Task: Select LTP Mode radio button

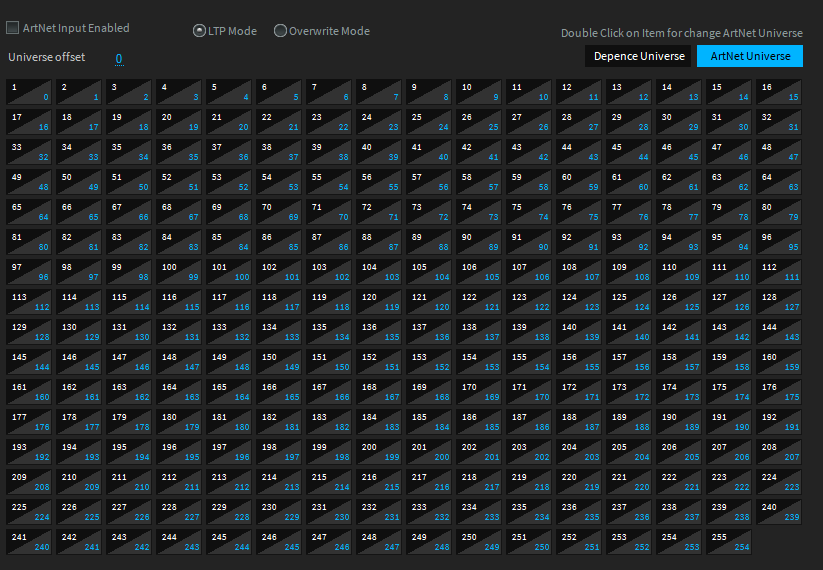Action: click(199, 31)
